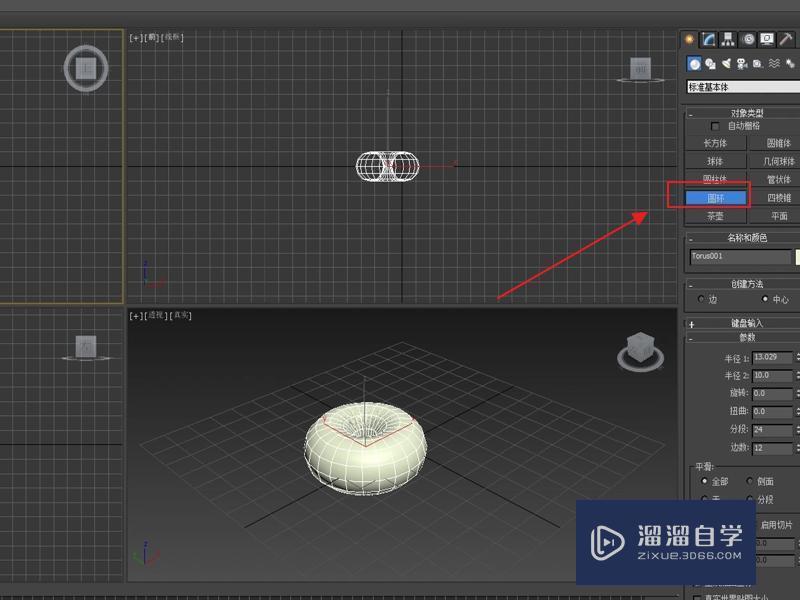
Task: Enable the 自动栅格 checkbox
Action: (x=715, y=126)
